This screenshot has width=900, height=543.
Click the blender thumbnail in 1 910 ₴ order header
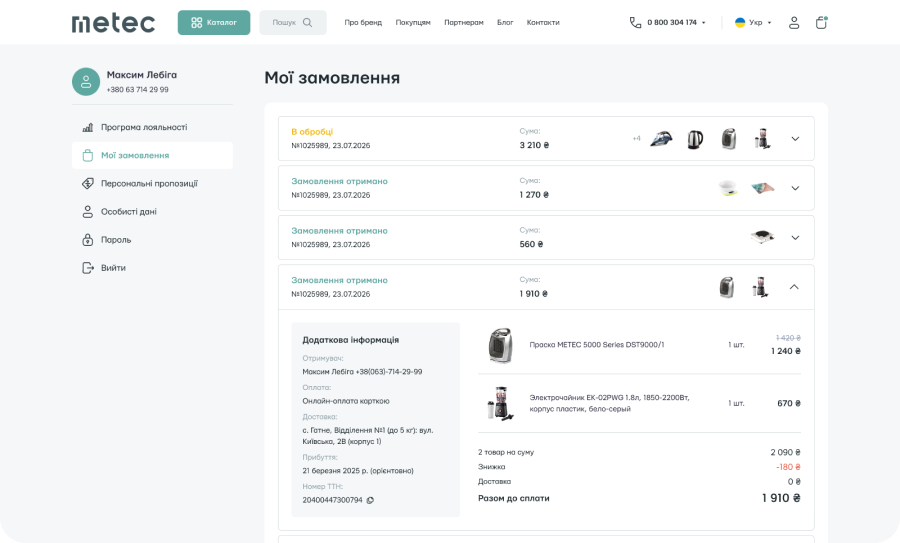[x=761, y=287]
